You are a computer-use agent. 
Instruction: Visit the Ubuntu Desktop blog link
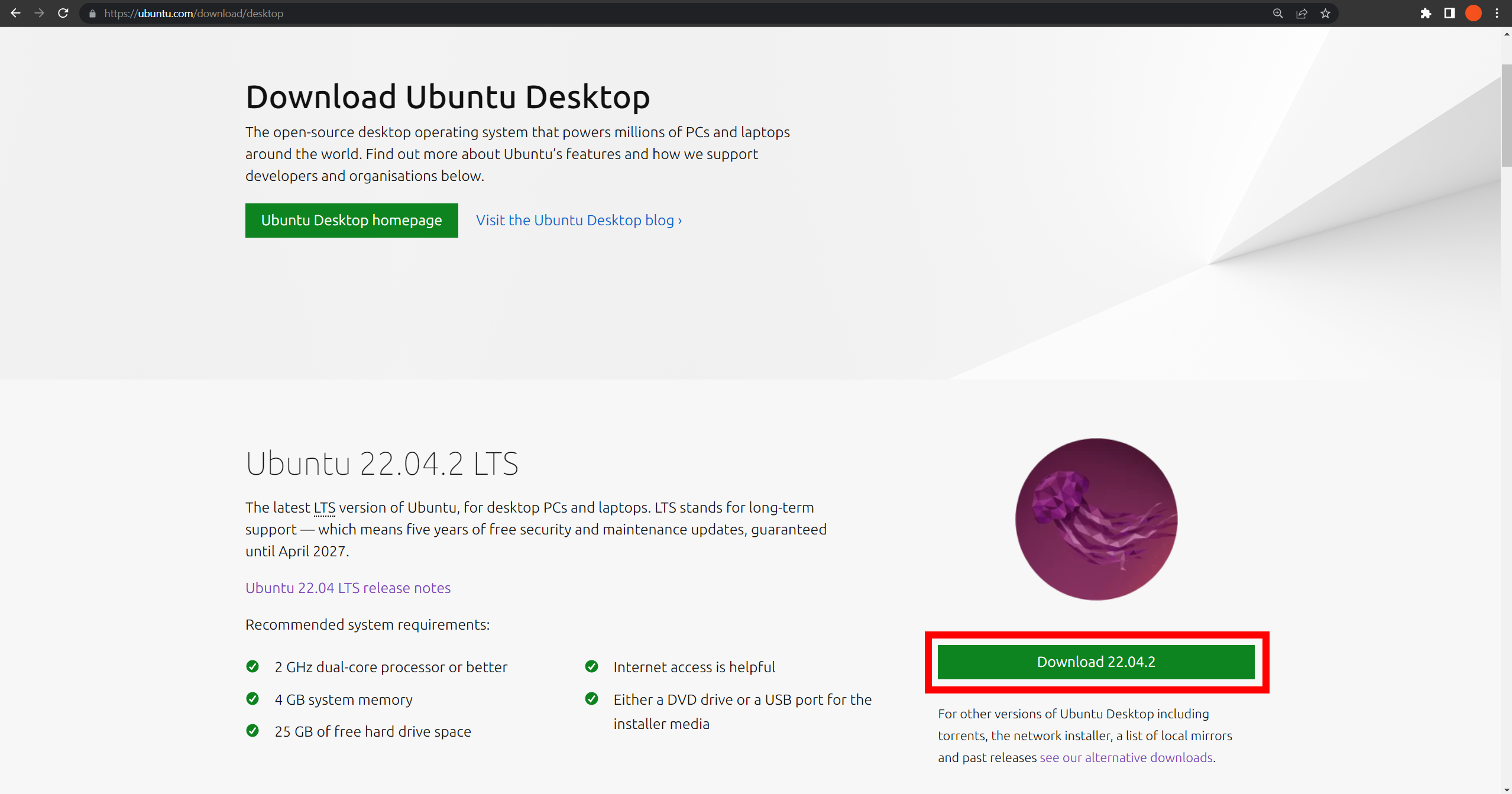point(578,221)
